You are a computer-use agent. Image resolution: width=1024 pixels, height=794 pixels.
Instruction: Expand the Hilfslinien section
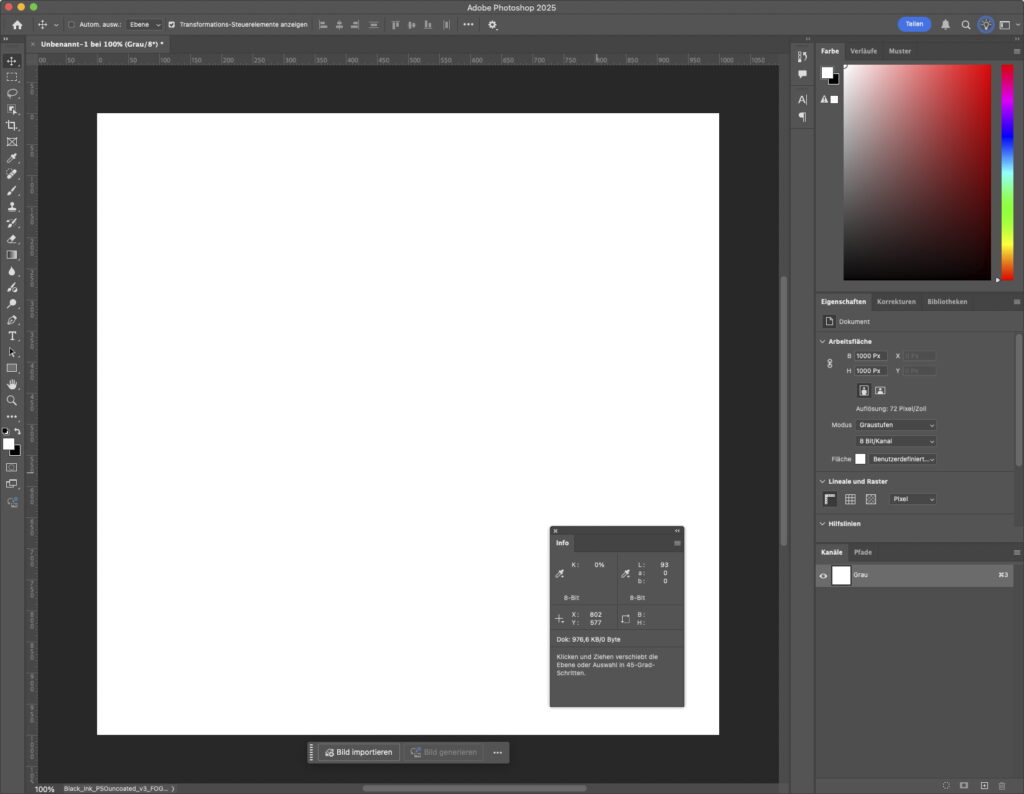(822, 524)
